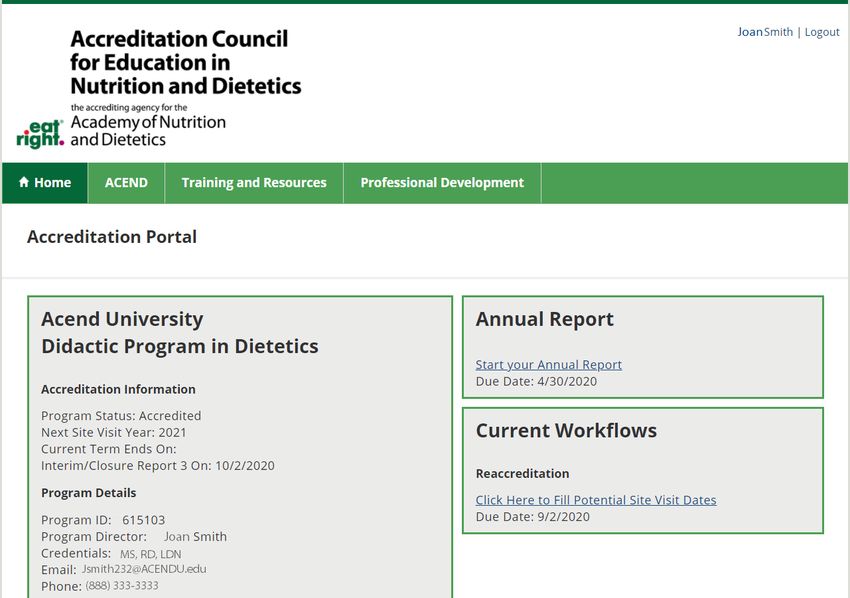Click the Didactic Program in Dietetics heading

click(x=180, y=346)
